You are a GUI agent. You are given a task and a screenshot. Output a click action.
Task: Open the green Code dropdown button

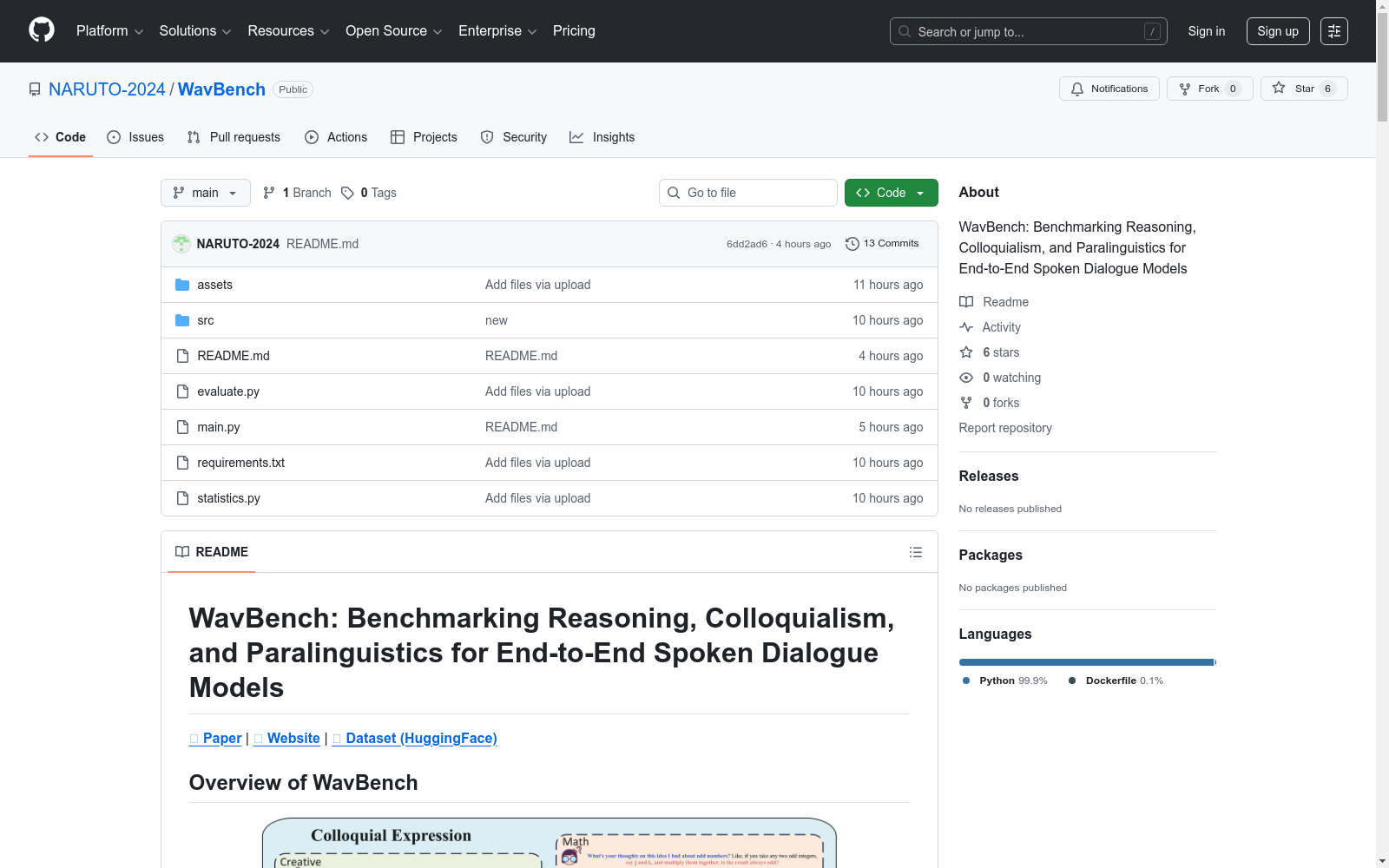point(891,193)
